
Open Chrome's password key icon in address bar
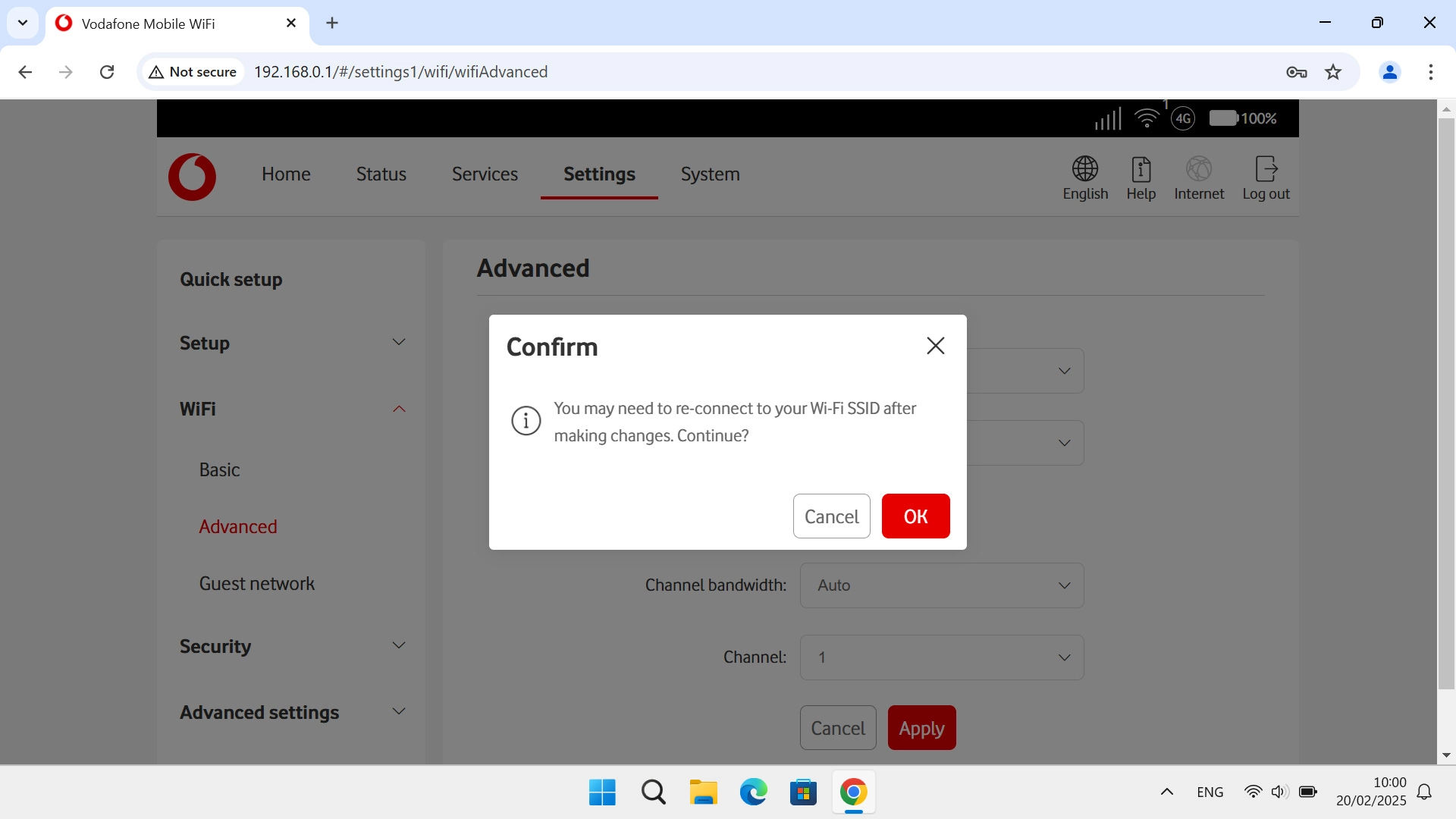(x=1297, y=72)
